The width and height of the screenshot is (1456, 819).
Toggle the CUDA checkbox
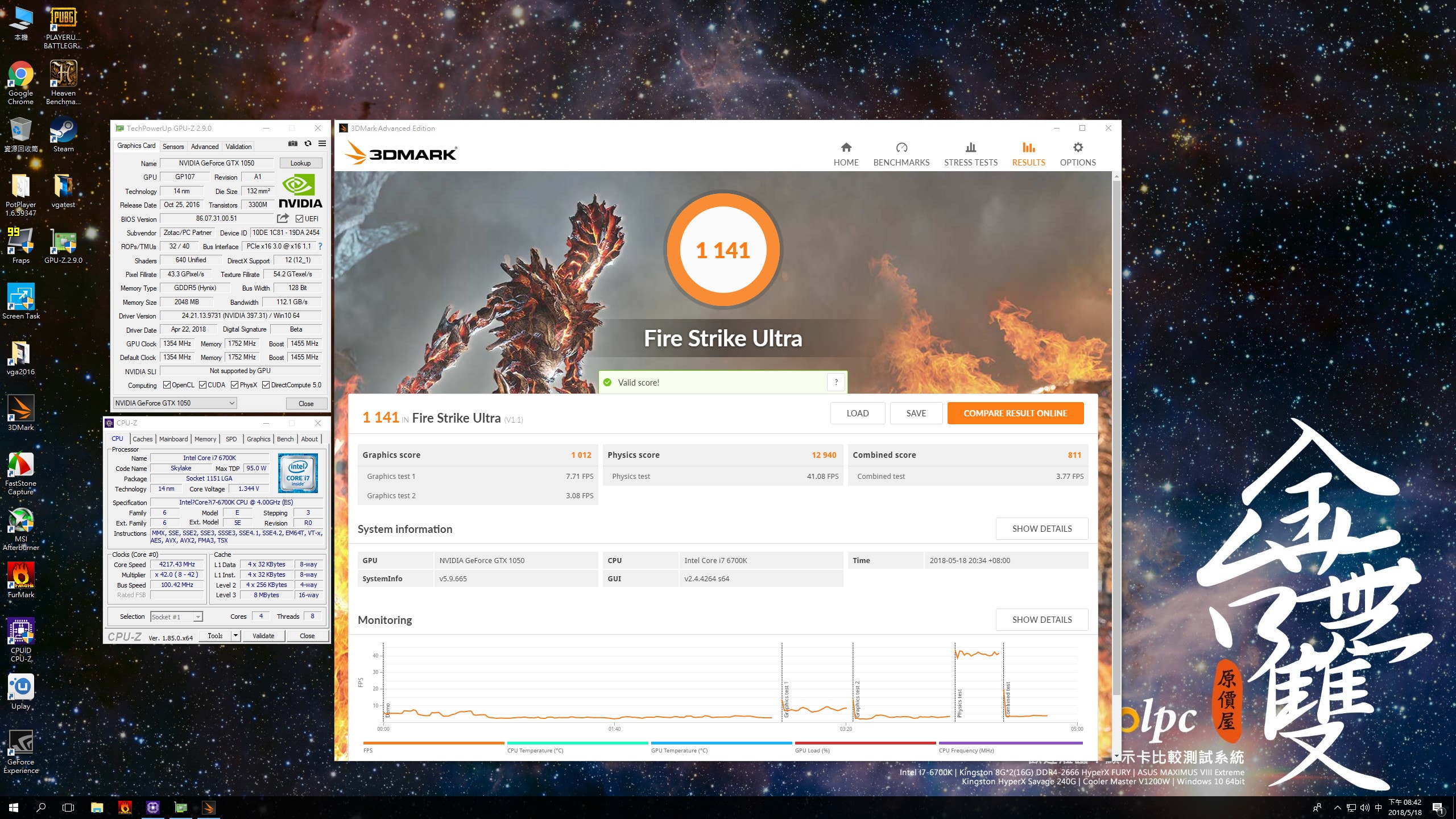(x=202, y=385)
